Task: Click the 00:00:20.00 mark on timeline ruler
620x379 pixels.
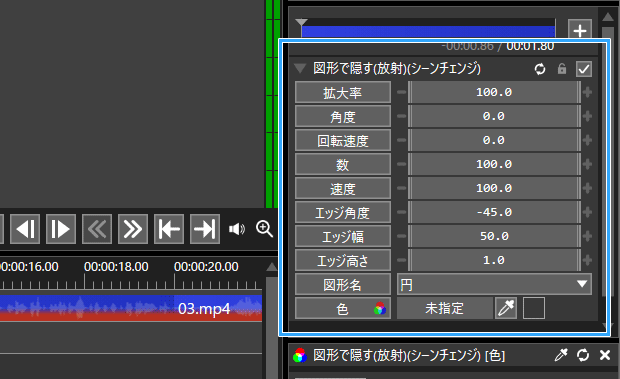Action: coord(206,267)
